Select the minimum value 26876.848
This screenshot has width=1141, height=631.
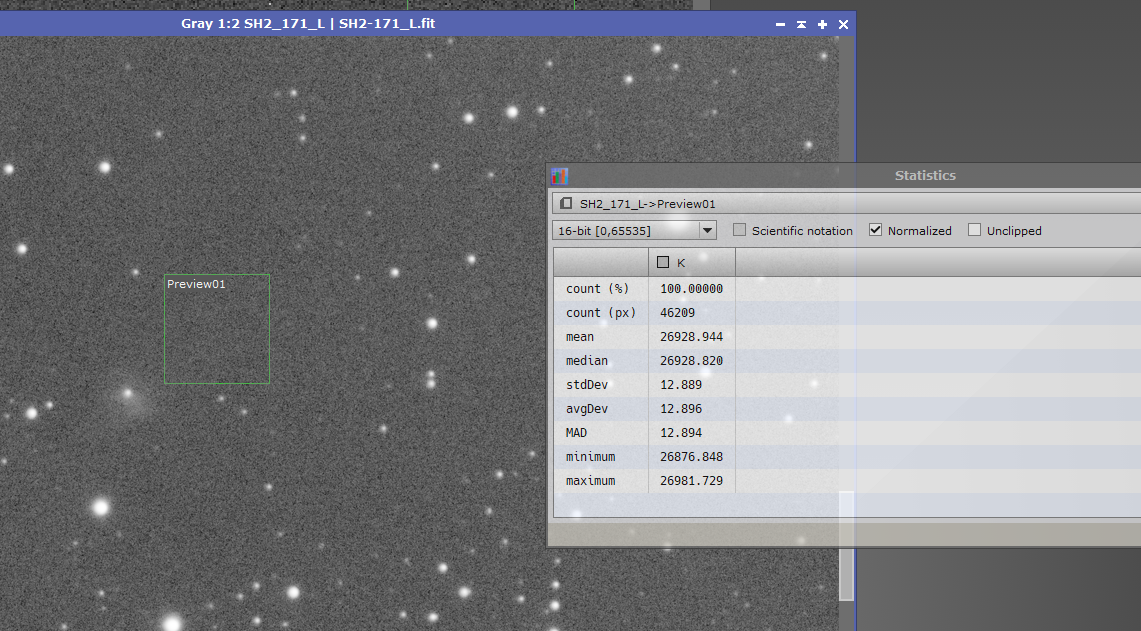[x=691, y=457]
